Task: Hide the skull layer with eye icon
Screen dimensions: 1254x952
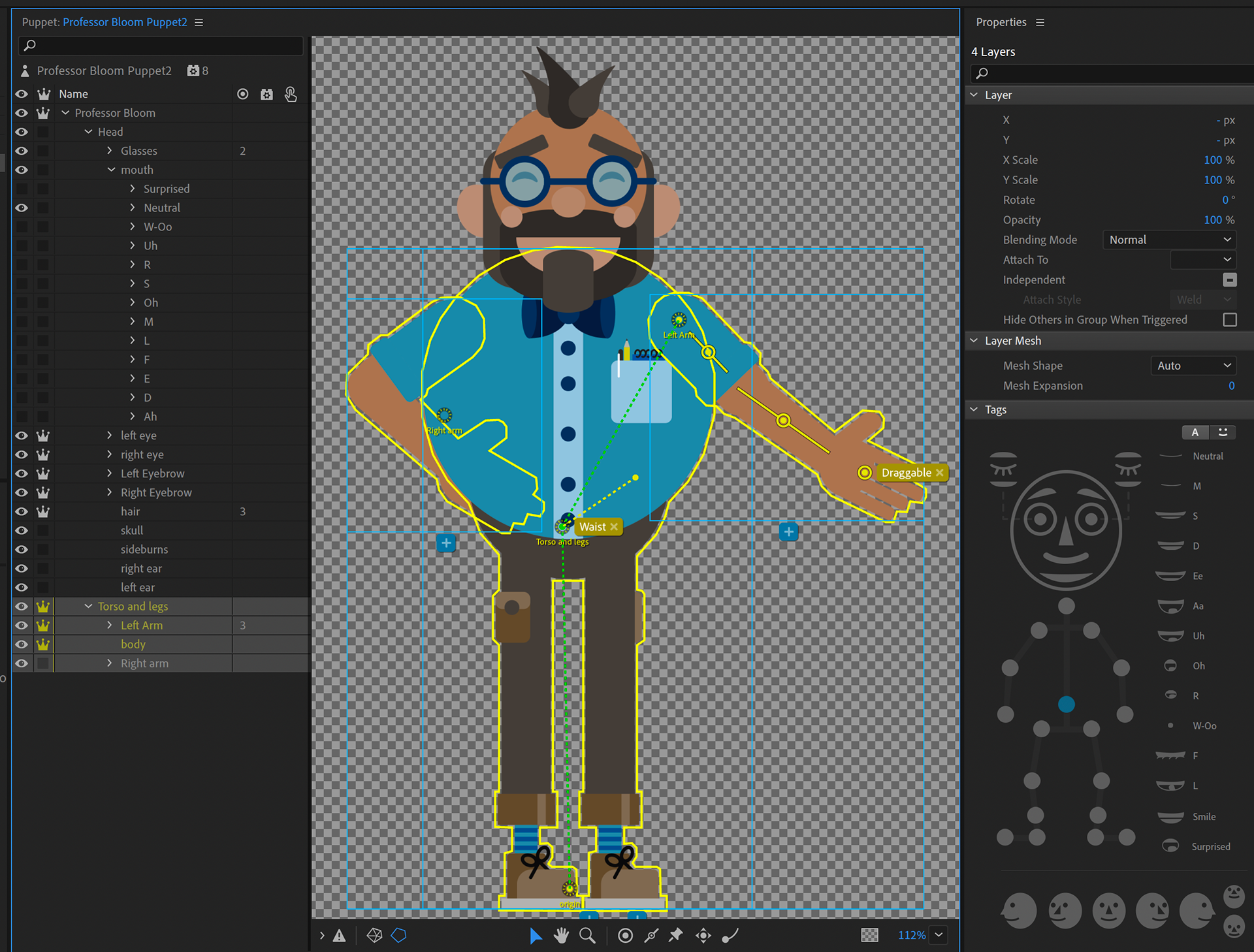Action: pyautogui.click(x=22, y=531)
